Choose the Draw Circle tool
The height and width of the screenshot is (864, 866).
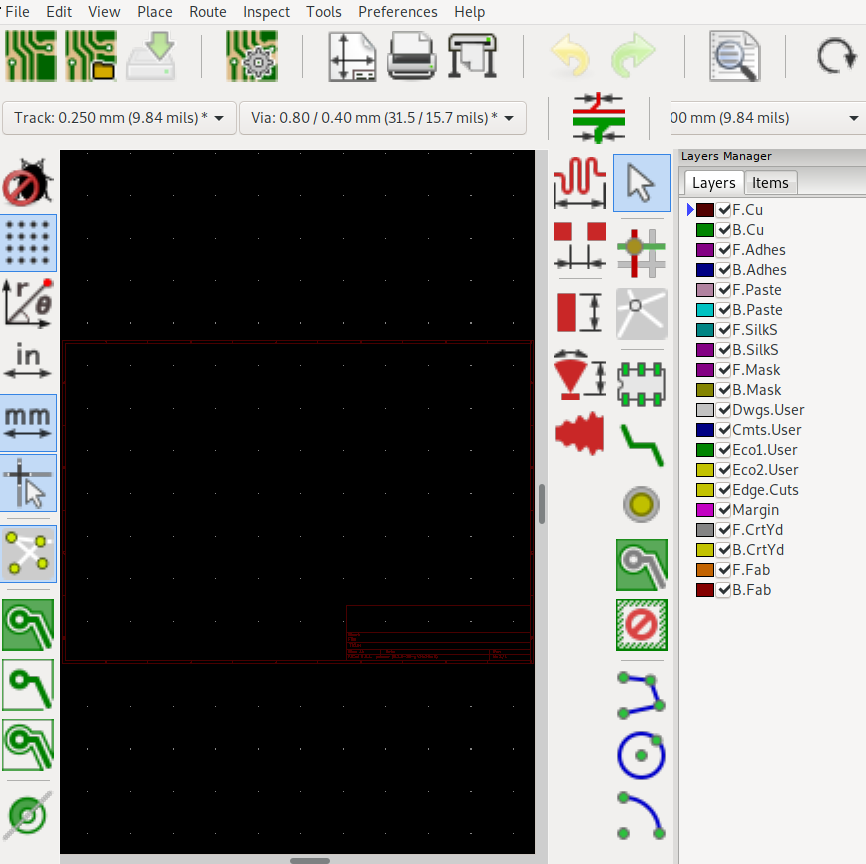641,755
